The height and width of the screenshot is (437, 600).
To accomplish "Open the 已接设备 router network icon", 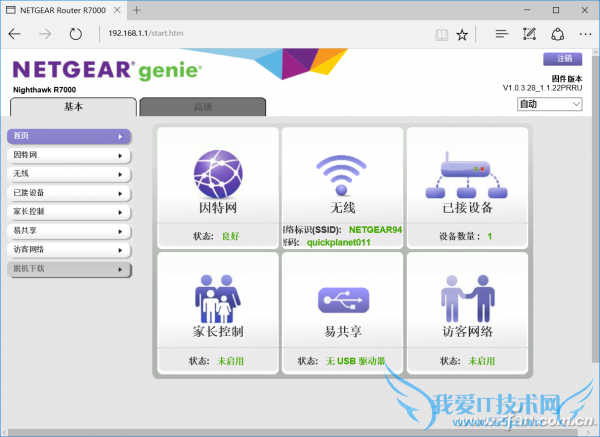I will pyautogui.click(x=466, y=175).
